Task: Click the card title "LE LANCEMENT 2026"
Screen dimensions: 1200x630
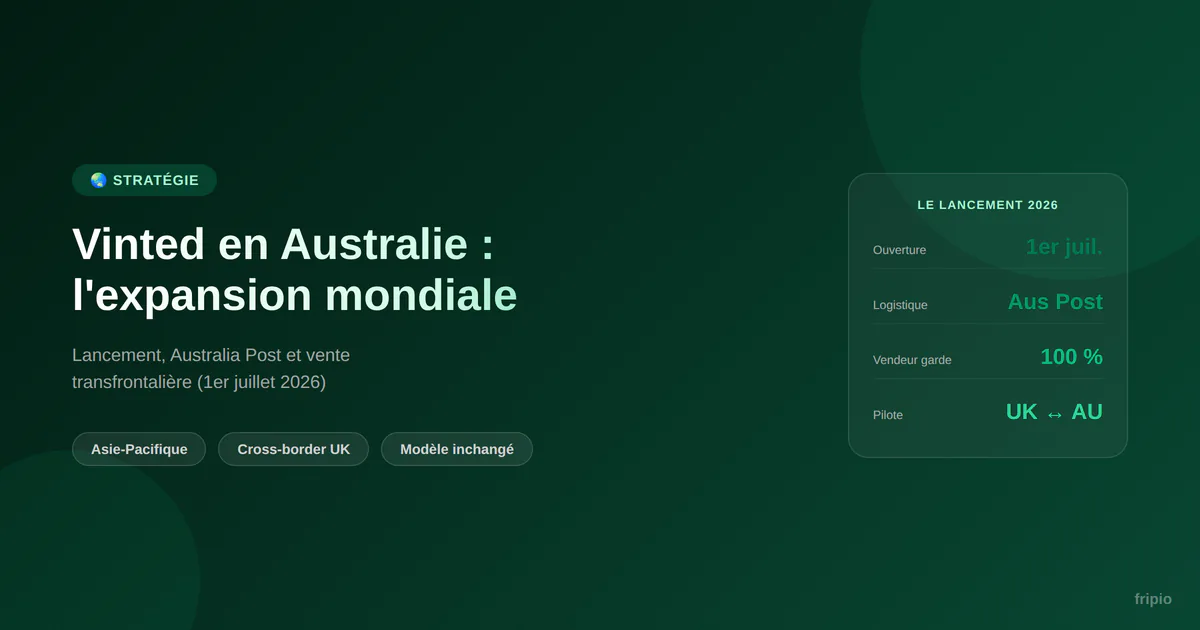Action: 988,205
